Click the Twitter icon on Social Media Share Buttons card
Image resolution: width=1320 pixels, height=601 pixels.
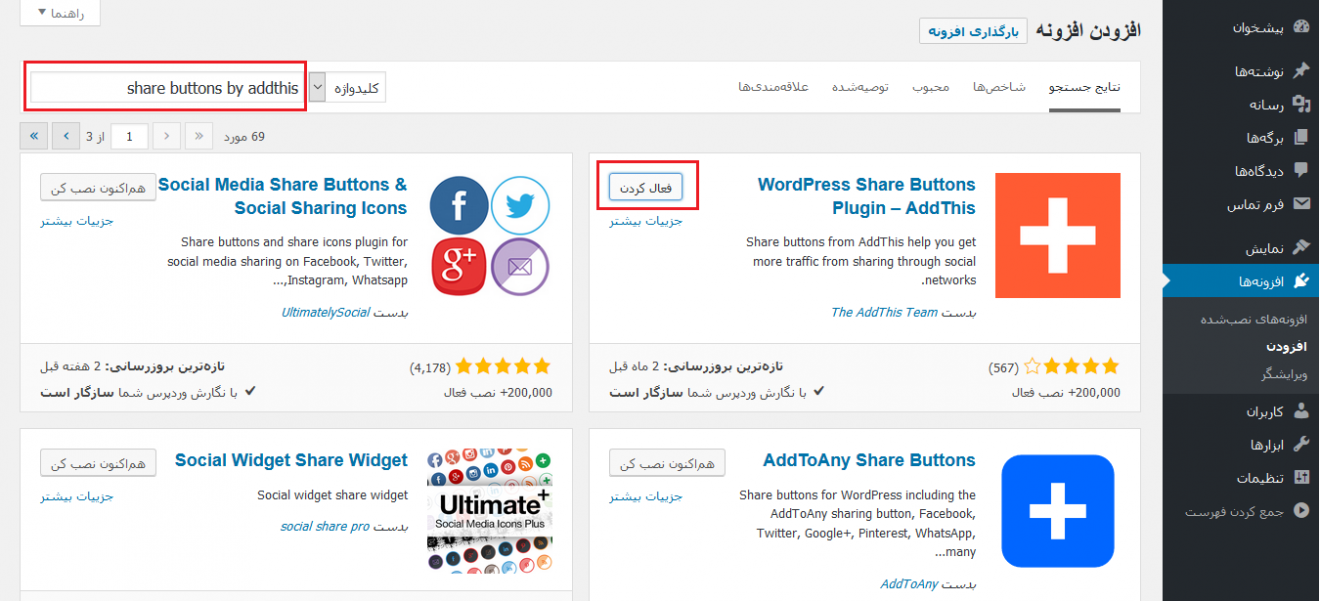coord(520,205)
